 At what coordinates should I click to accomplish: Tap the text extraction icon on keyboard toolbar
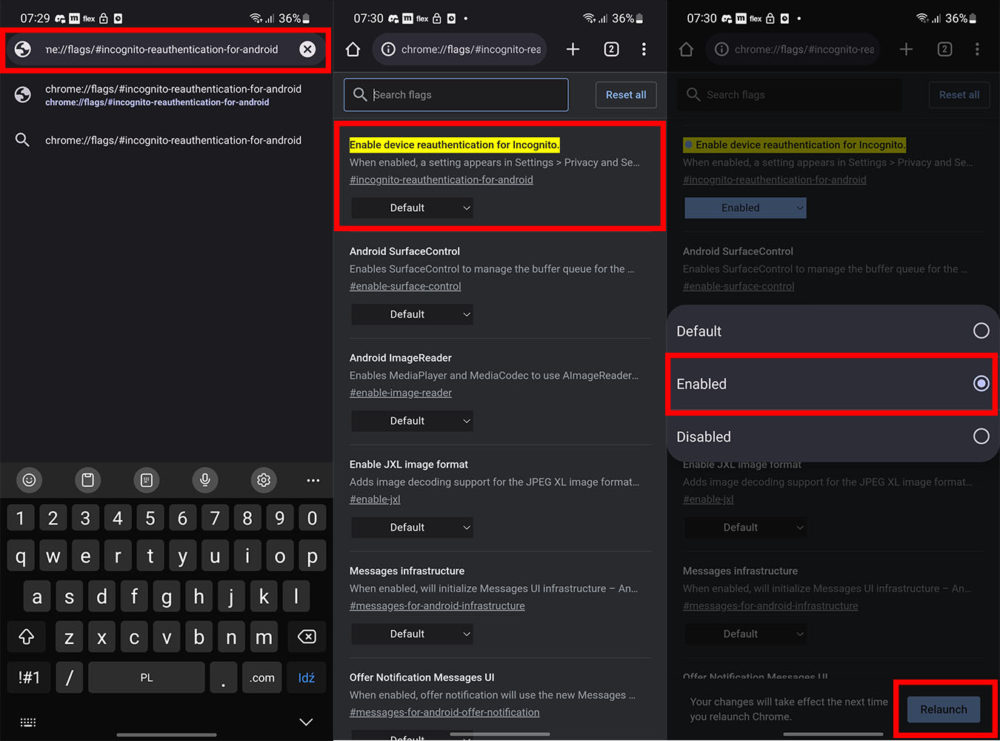146,480
